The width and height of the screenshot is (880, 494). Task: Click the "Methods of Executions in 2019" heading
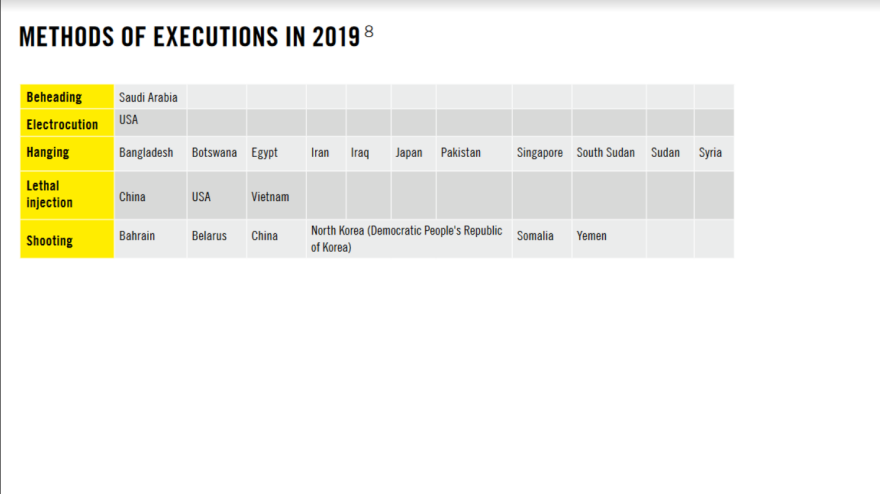189,37
